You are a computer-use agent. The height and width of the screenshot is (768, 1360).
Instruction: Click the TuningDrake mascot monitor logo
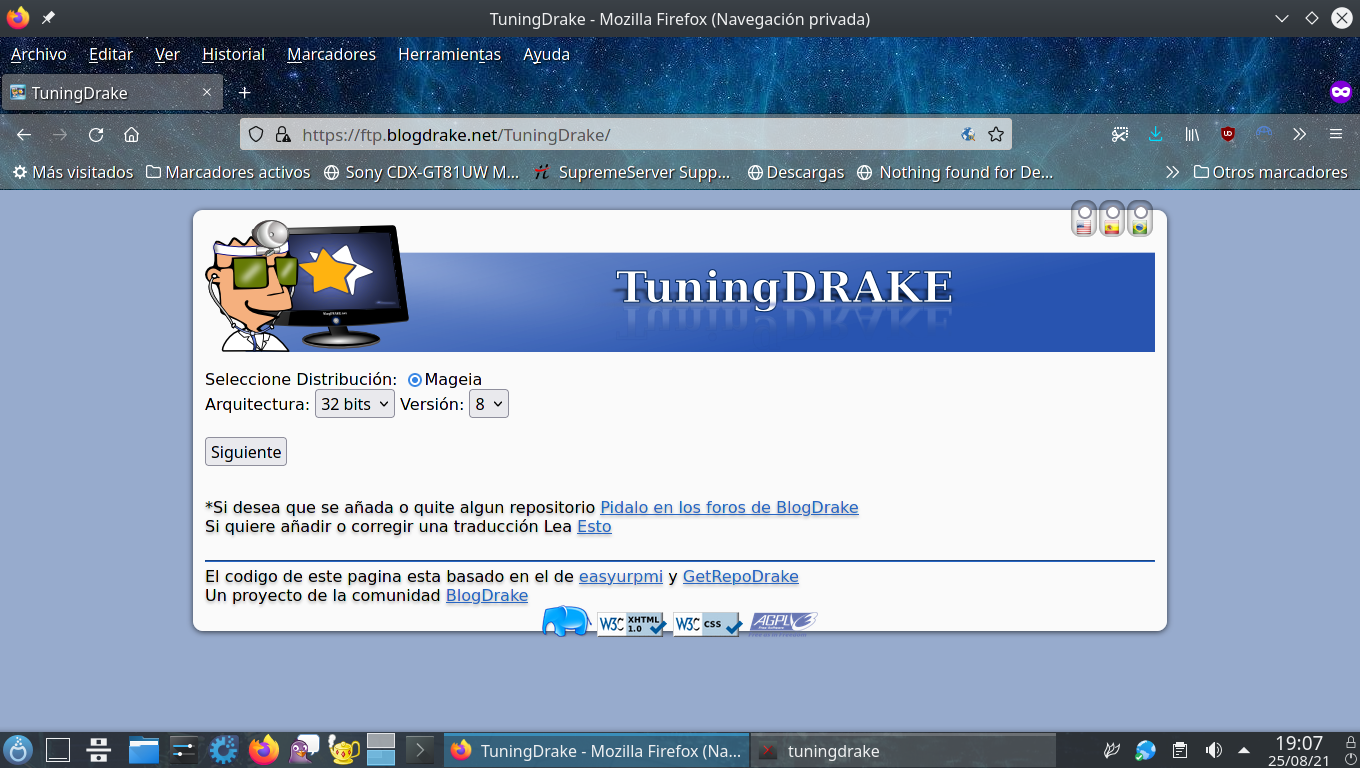pyautogui.click(x=306, y=286)
